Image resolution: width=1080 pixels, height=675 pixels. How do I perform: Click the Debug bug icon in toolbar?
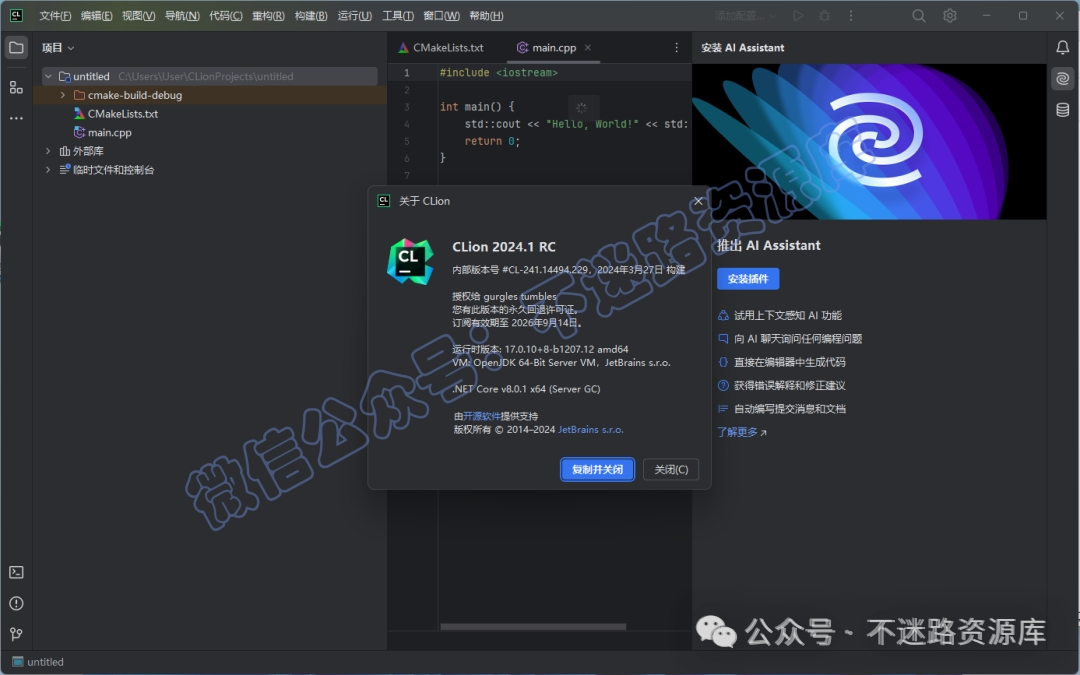click(824, 15)
